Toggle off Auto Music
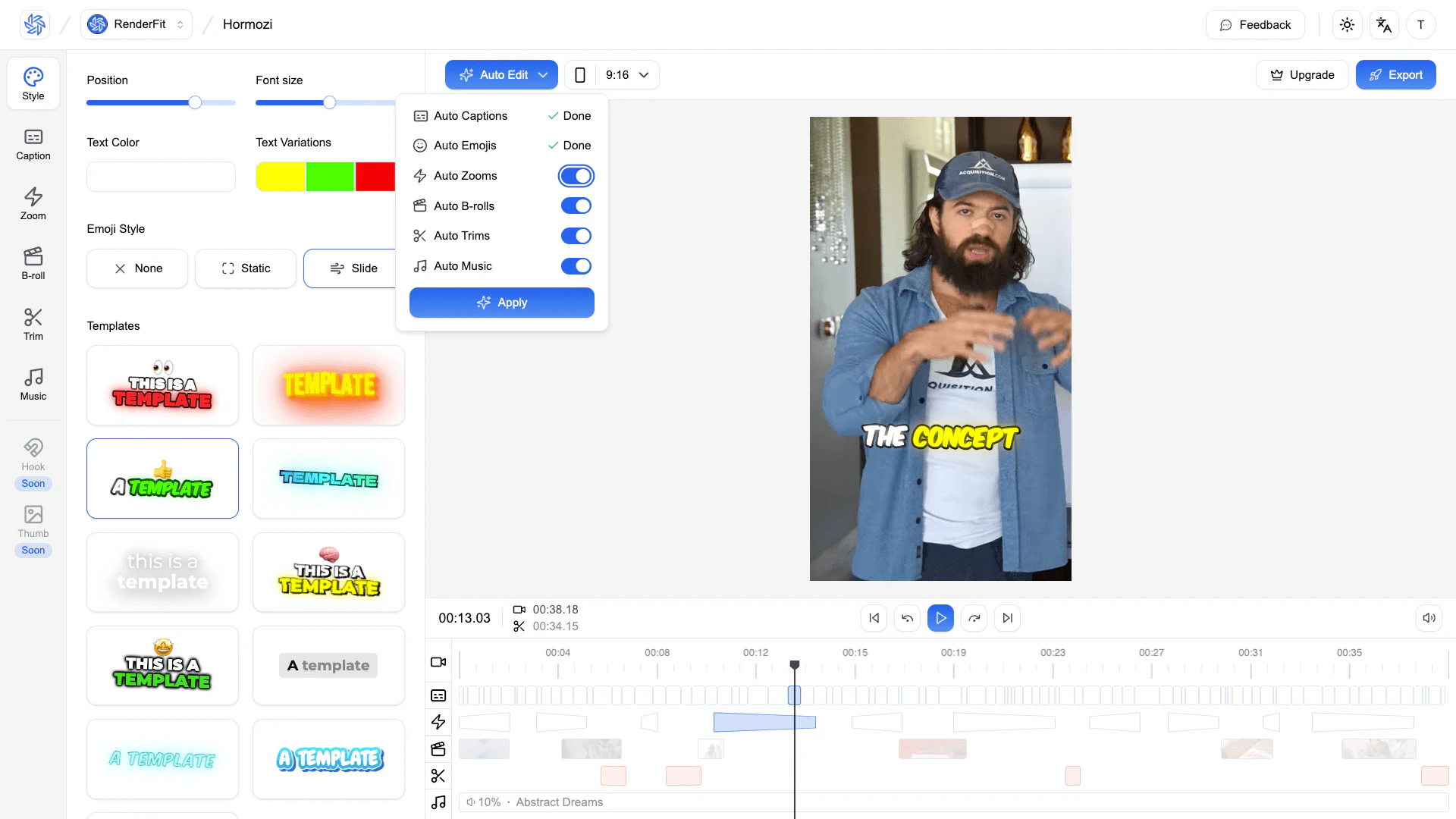Viewport: 1456px width, 819px height. 576,266
